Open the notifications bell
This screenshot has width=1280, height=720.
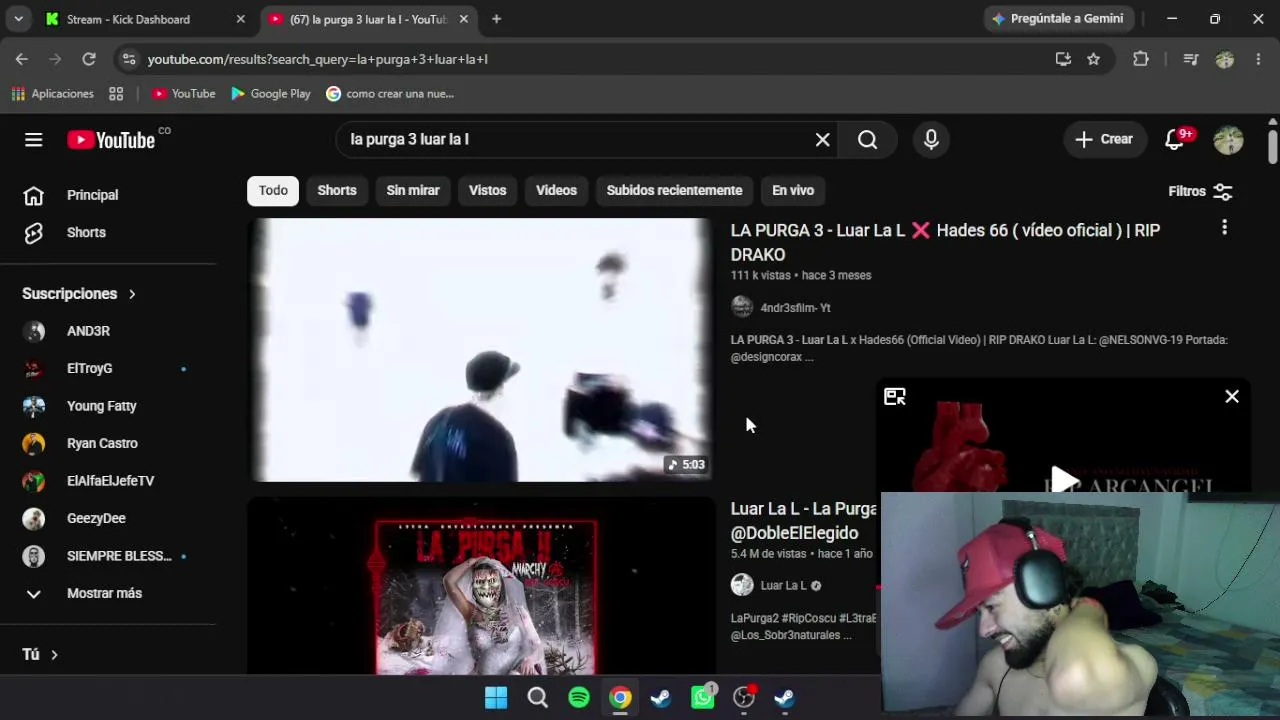(x=1175, y=140)
